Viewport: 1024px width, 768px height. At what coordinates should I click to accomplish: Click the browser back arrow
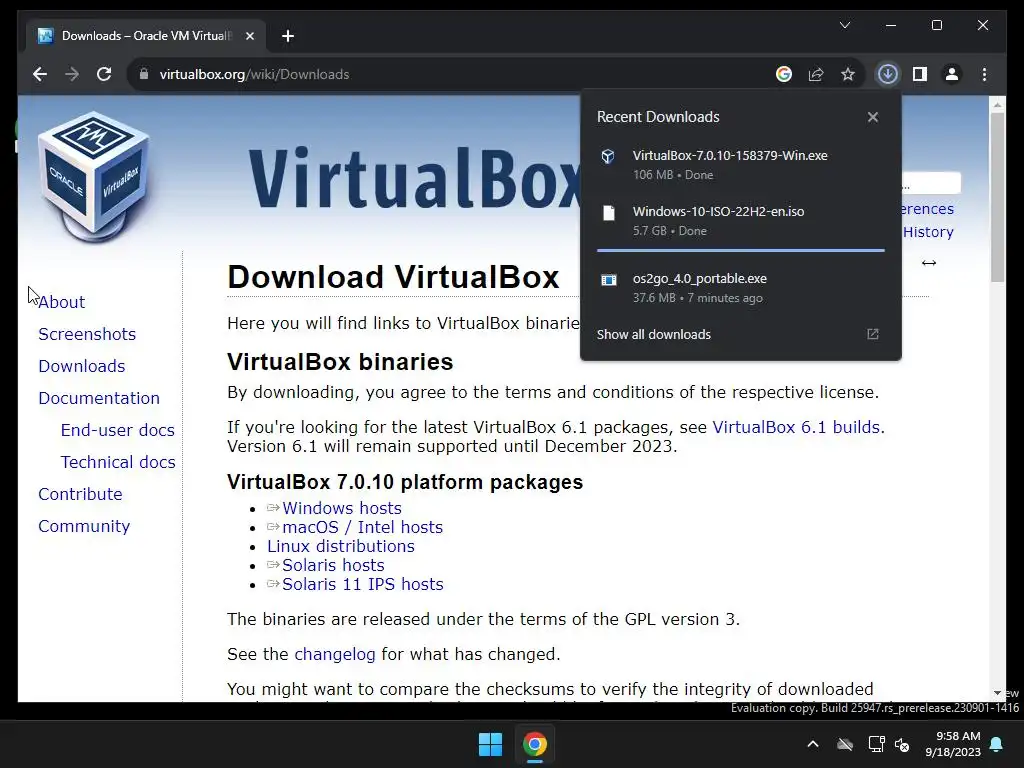point(40,74)
